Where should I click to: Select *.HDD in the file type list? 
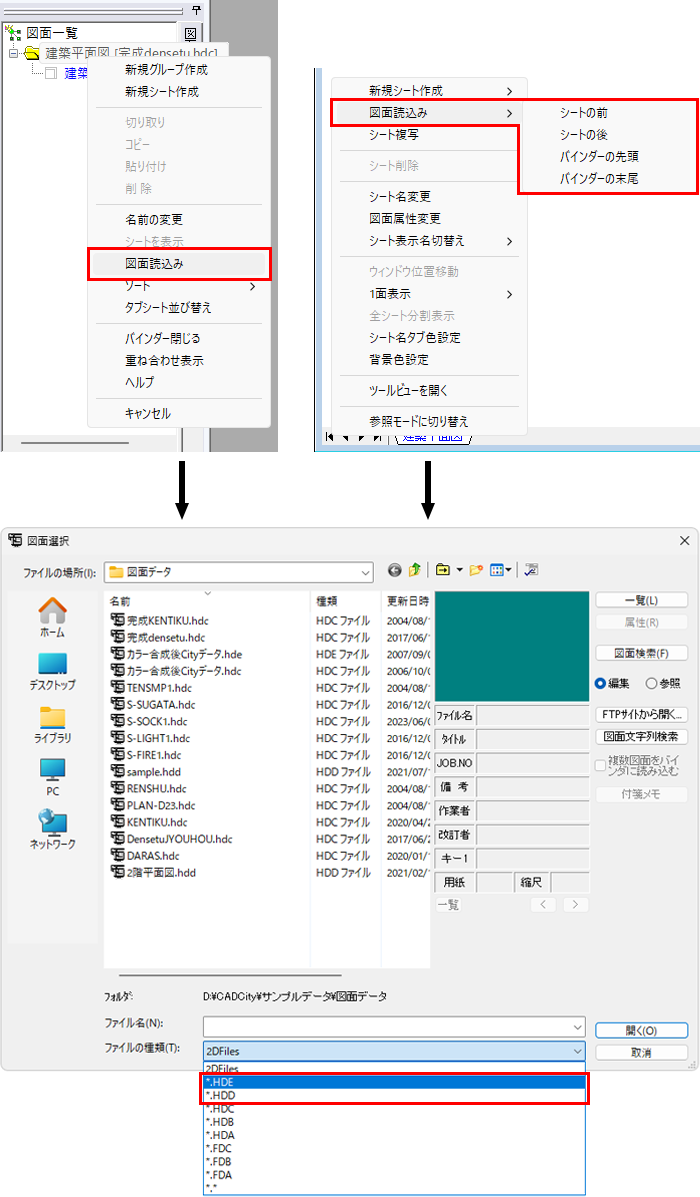pyautogui.click(x=395, y=1095)
